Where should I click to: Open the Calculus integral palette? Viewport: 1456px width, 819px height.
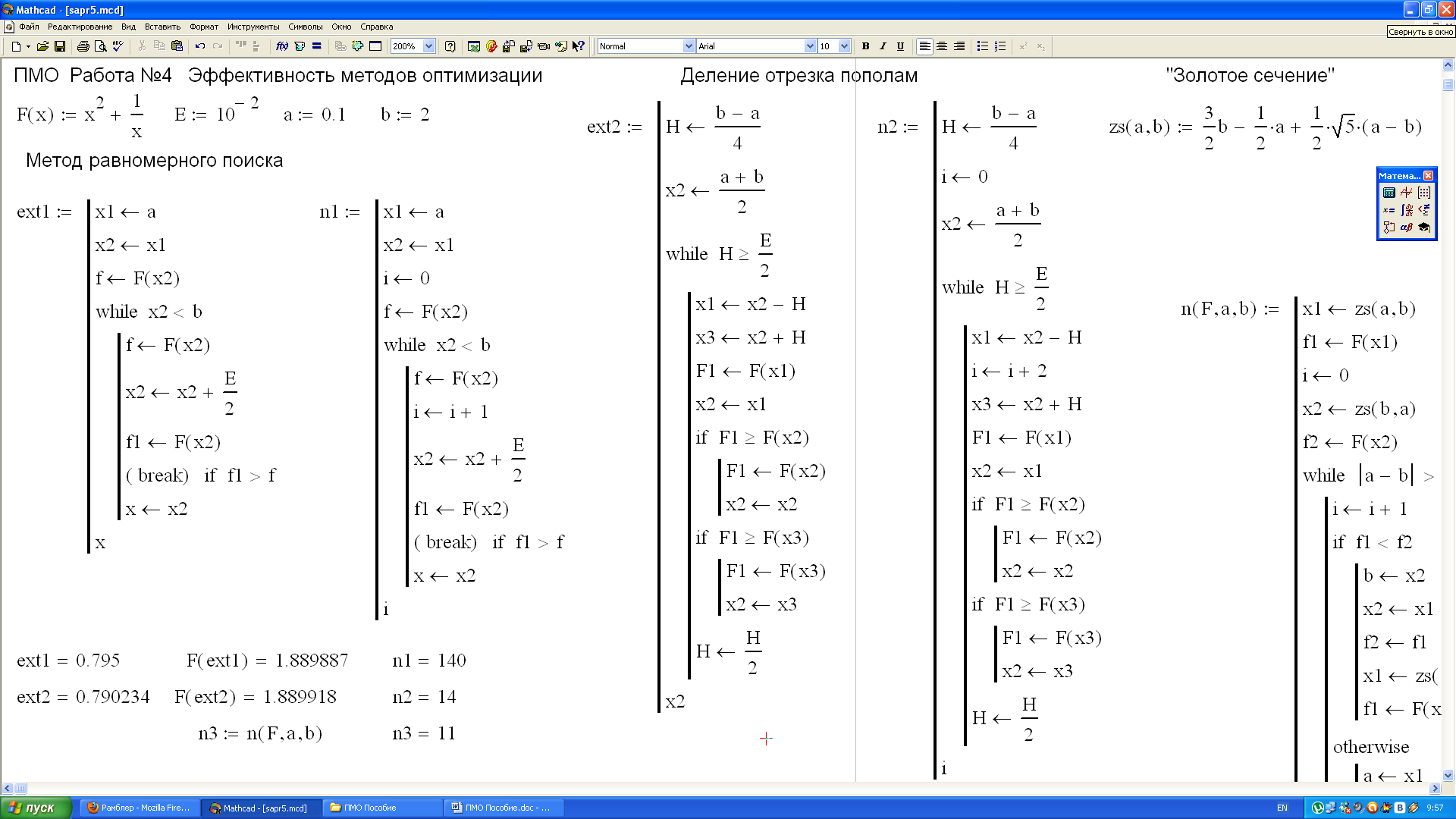[1407, 210]
